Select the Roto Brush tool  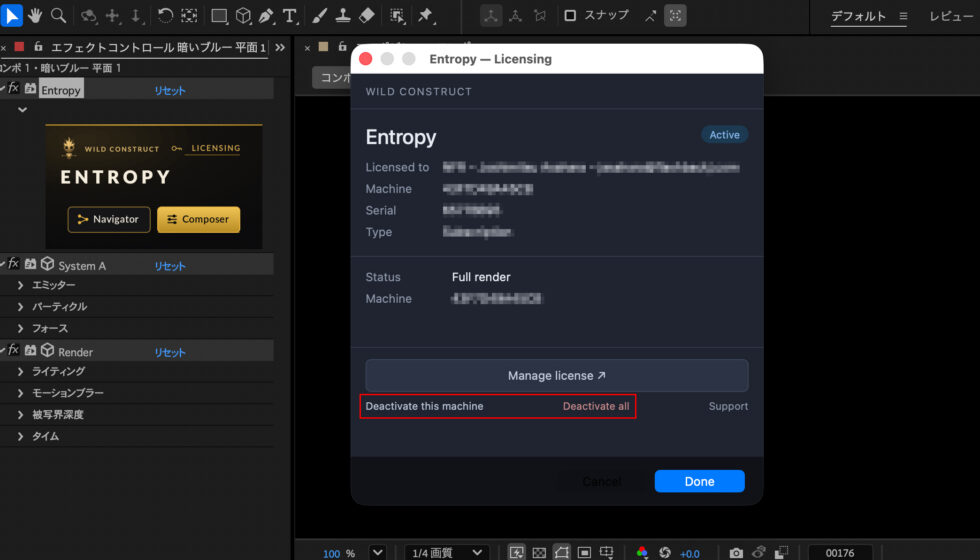point(397,16)
